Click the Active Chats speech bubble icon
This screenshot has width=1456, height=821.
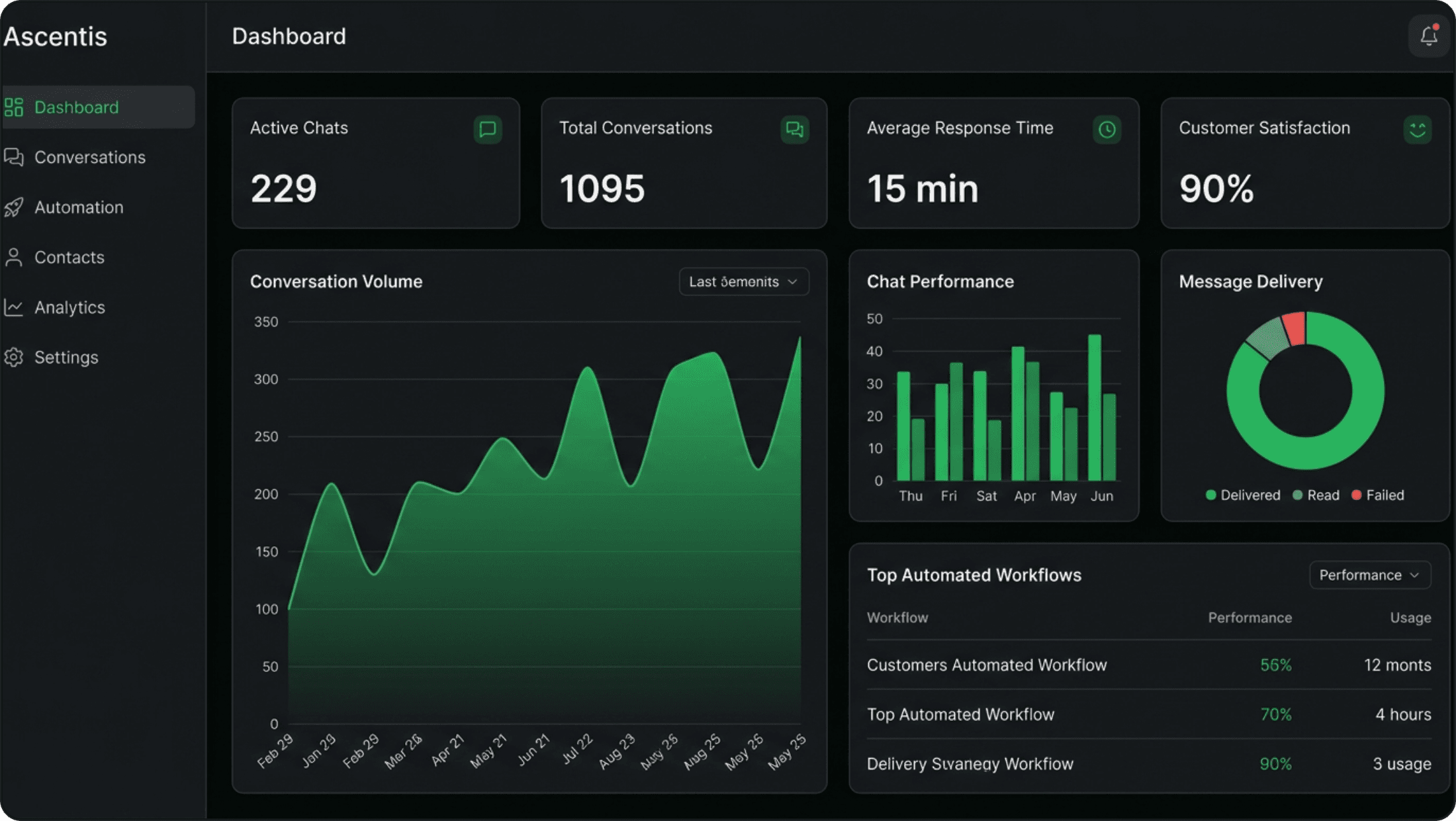[x=487, y=129]
